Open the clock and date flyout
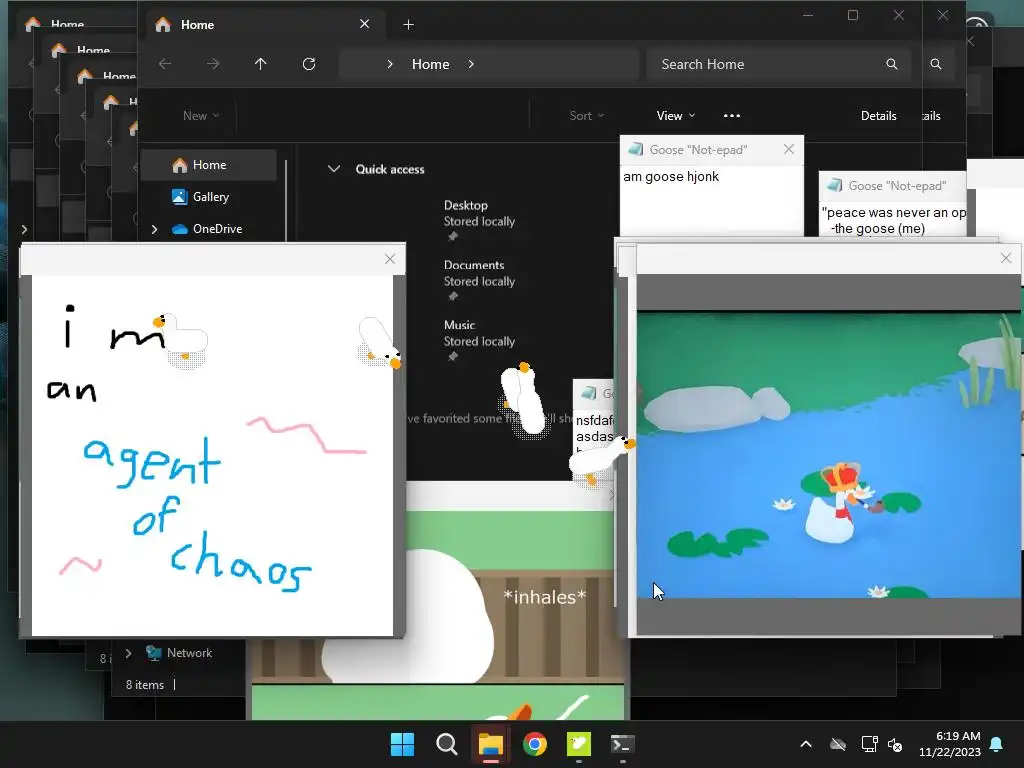1024x768 pixels. 950,744
